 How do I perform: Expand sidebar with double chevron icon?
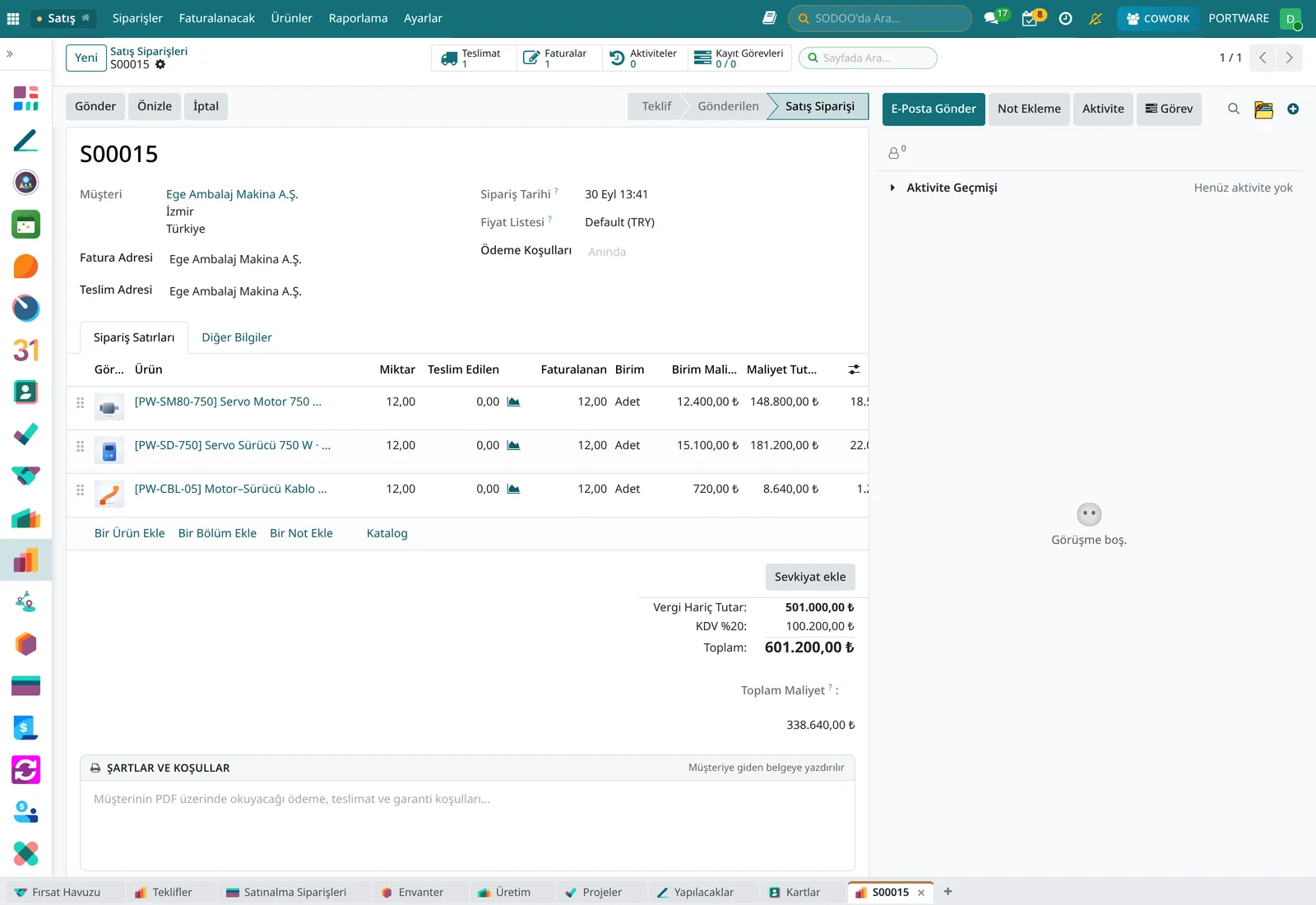pos(10,54)
